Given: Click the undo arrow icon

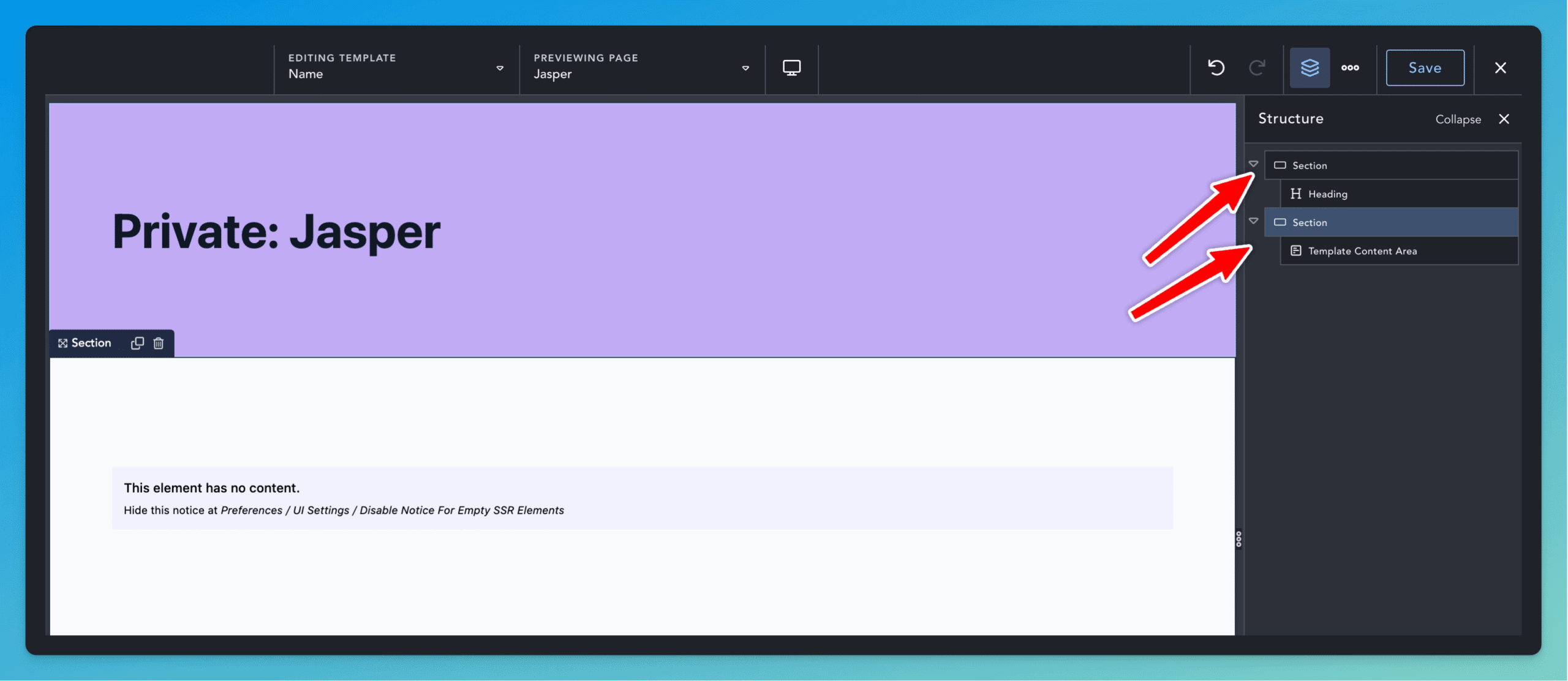Looking at the screenshot, I should [x=1216, y=67].
